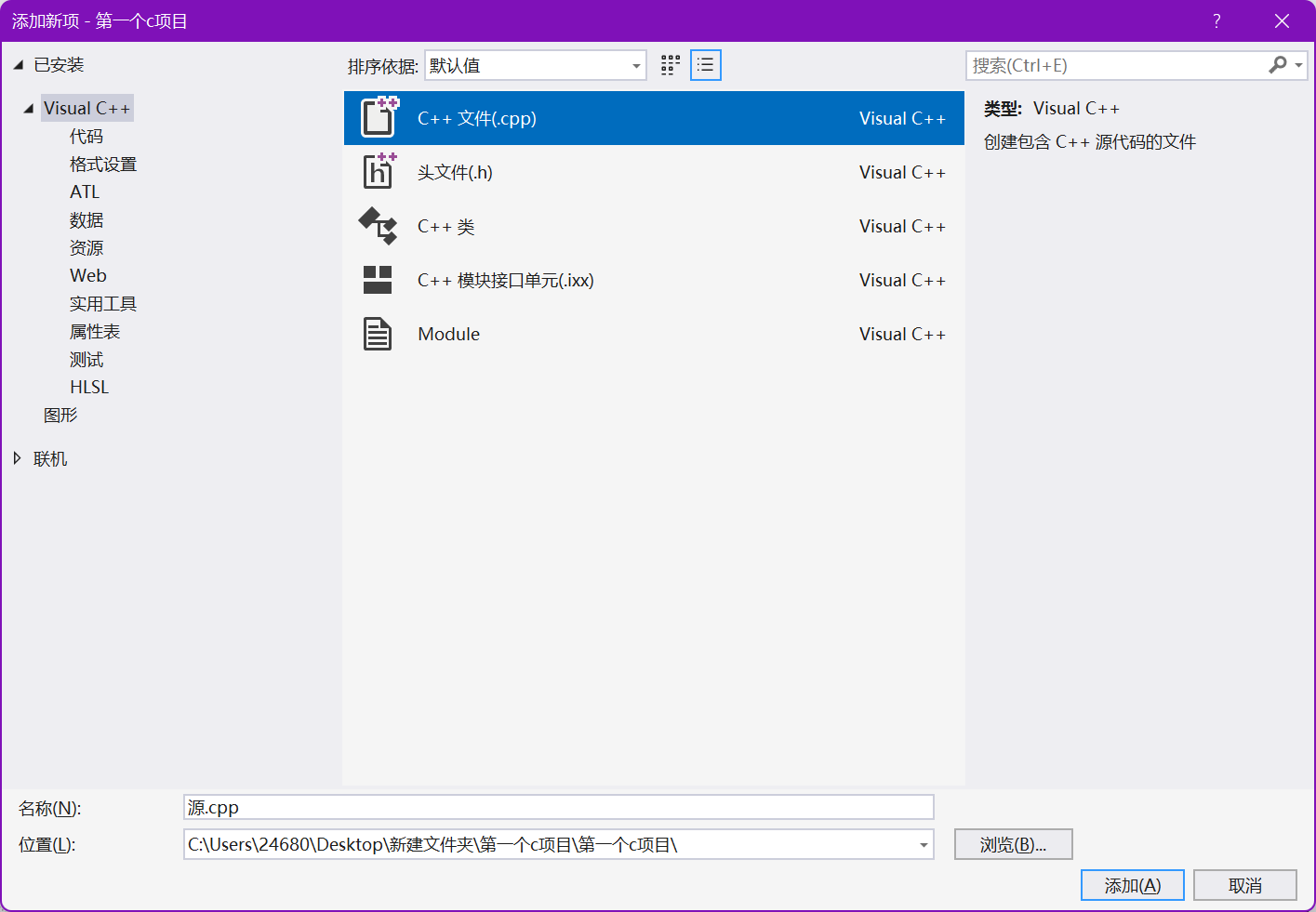
Task: Select the 数据 category
Action: 86,220
